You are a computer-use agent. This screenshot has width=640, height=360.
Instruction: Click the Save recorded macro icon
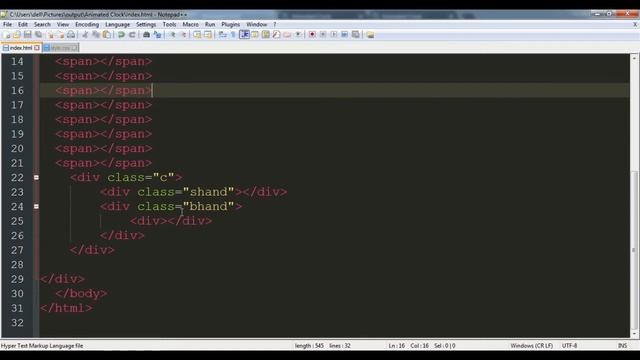point(356,35)
